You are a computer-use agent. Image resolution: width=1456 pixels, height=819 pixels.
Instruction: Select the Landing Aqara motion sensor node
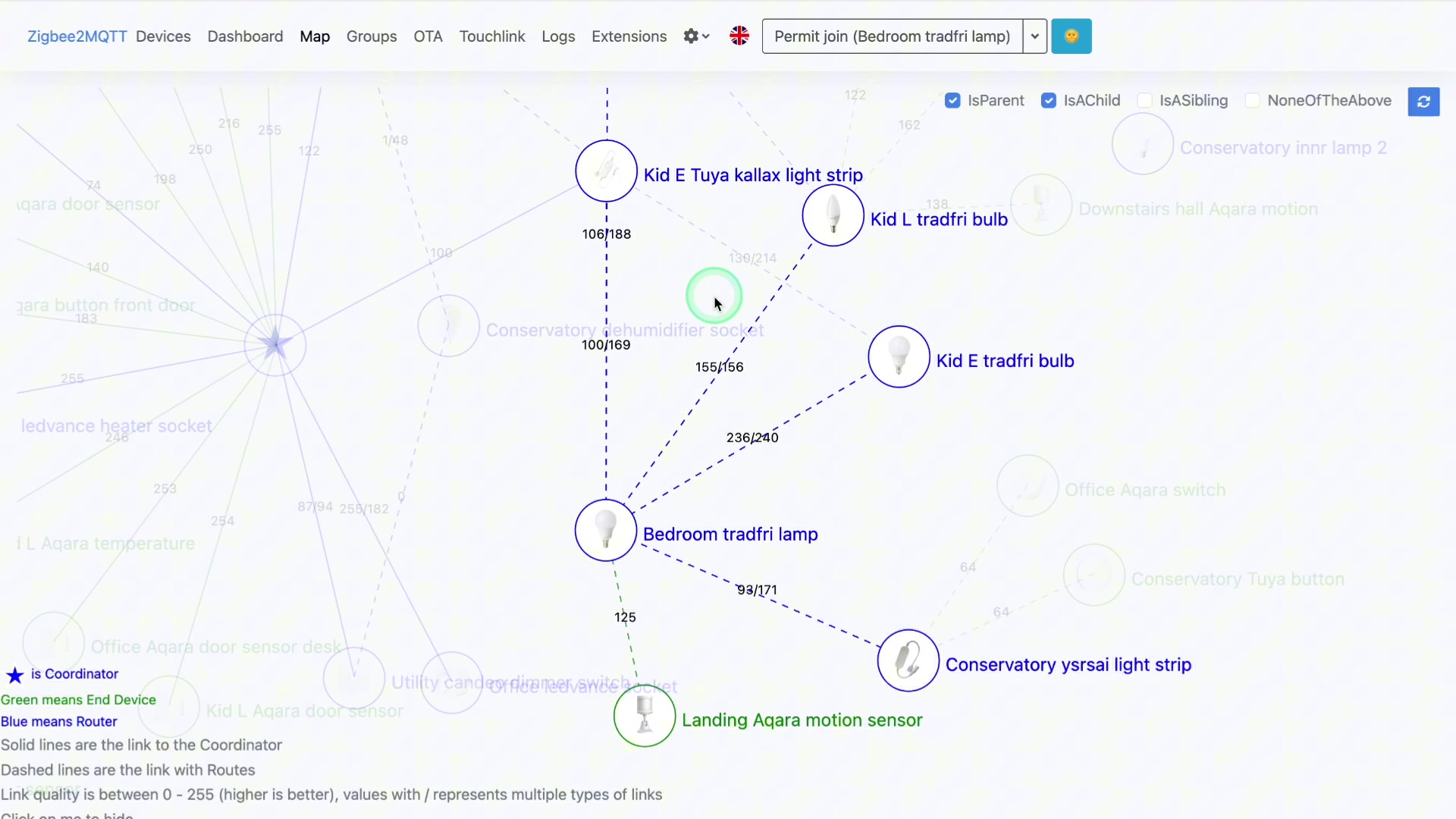[x=644, y=716]
